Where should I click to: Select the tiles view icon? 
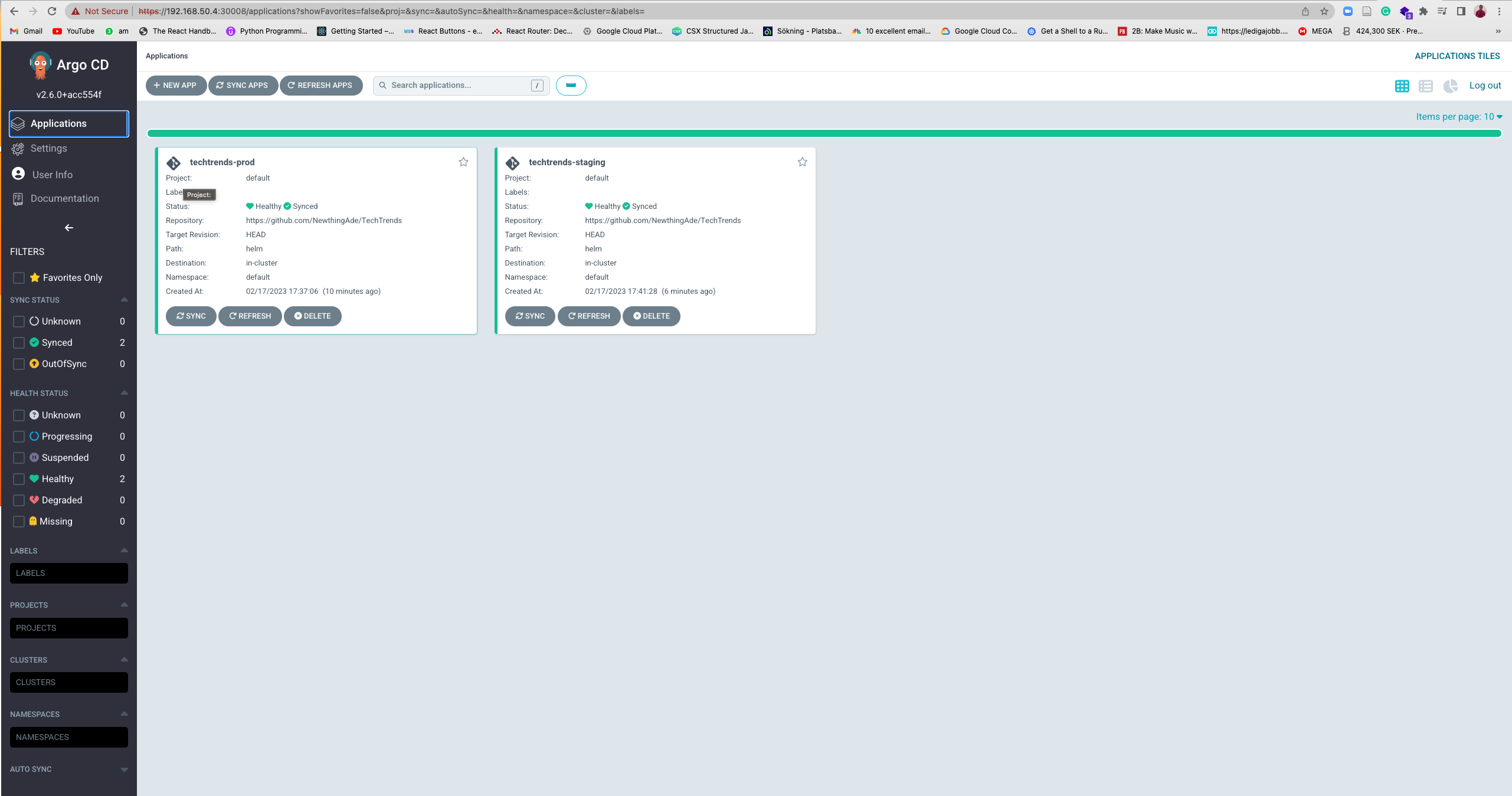point(1402,86)
